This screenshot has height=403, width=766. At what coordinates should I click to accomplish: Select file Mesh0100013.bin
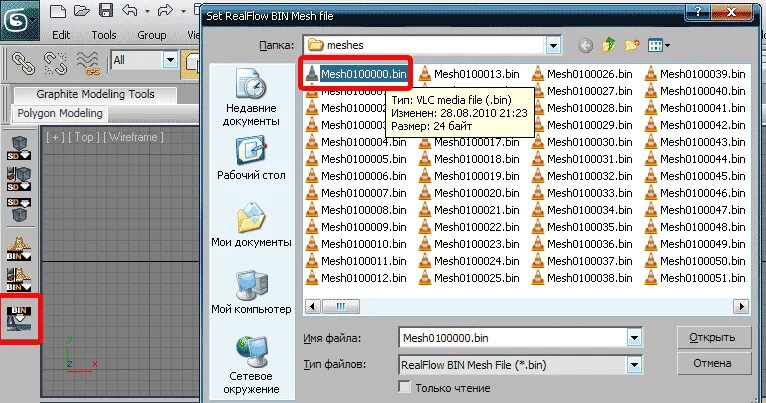pos(469,74)
